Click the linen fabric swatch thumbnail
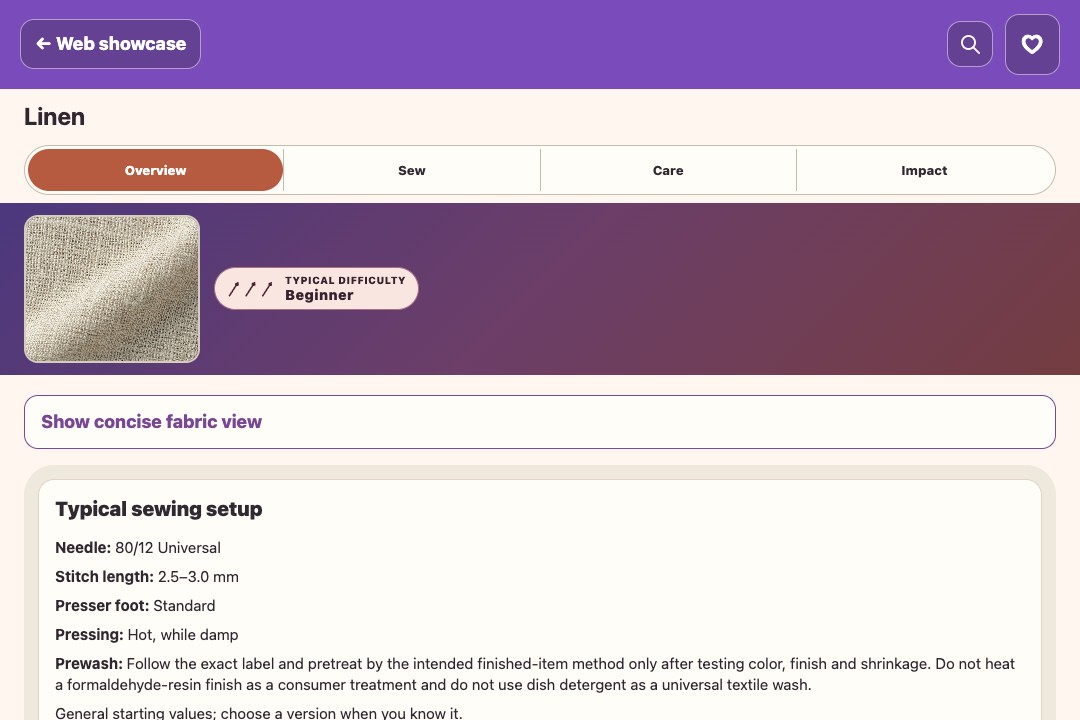Viewport: 1080px width, 720px height. click(112, 289)
